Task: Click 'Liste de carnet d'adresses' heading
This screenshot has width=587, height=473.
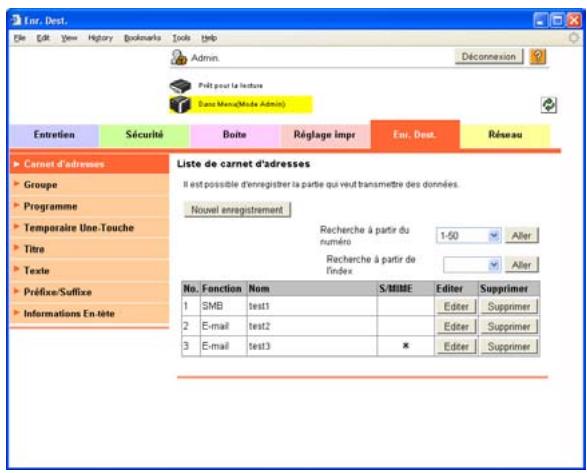Action: coord(243,164)
